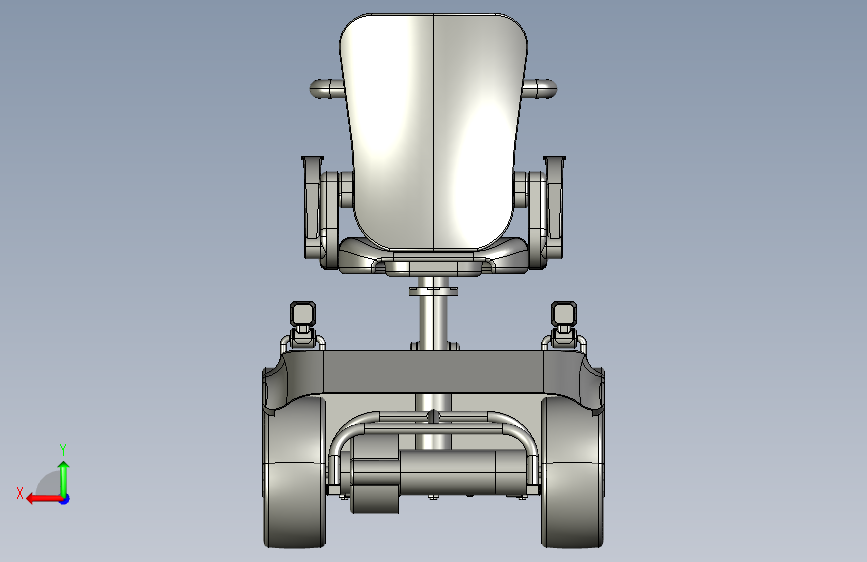Select the wheel on the left side of view

295,471
